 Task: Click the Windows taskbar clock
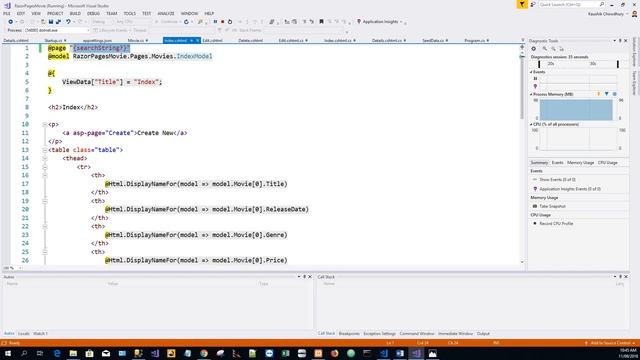[628, 353]
